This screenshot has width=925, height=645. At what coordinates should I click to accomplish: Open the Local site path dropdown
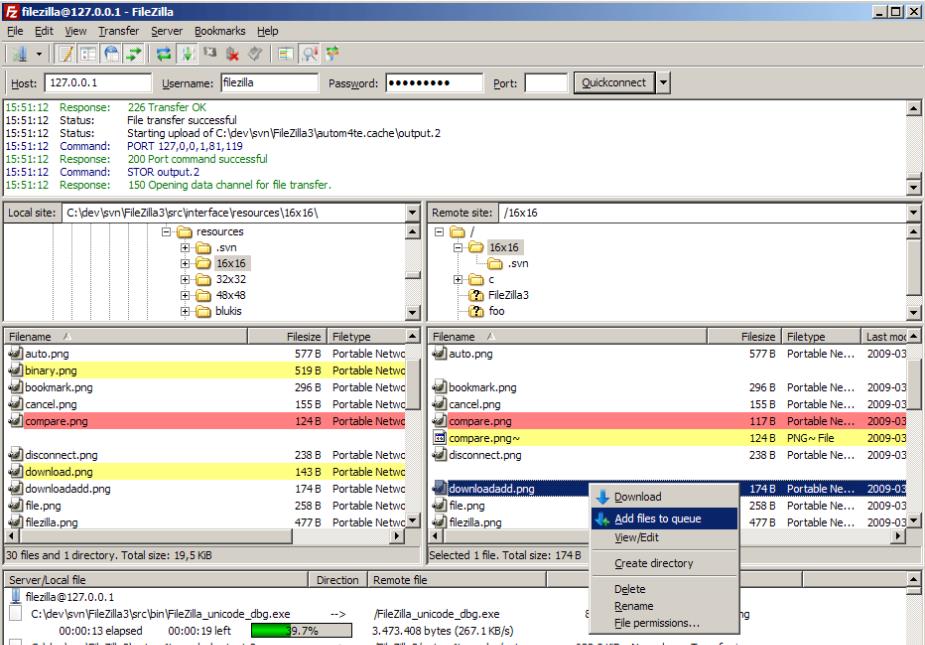pyautogui.click(x=414, y=212)
